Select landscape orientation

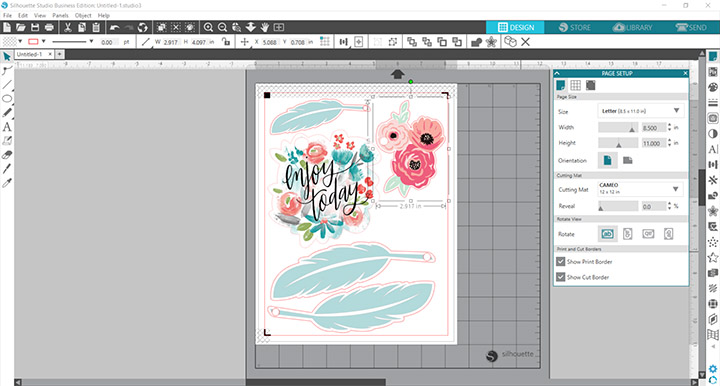(627, 160)
